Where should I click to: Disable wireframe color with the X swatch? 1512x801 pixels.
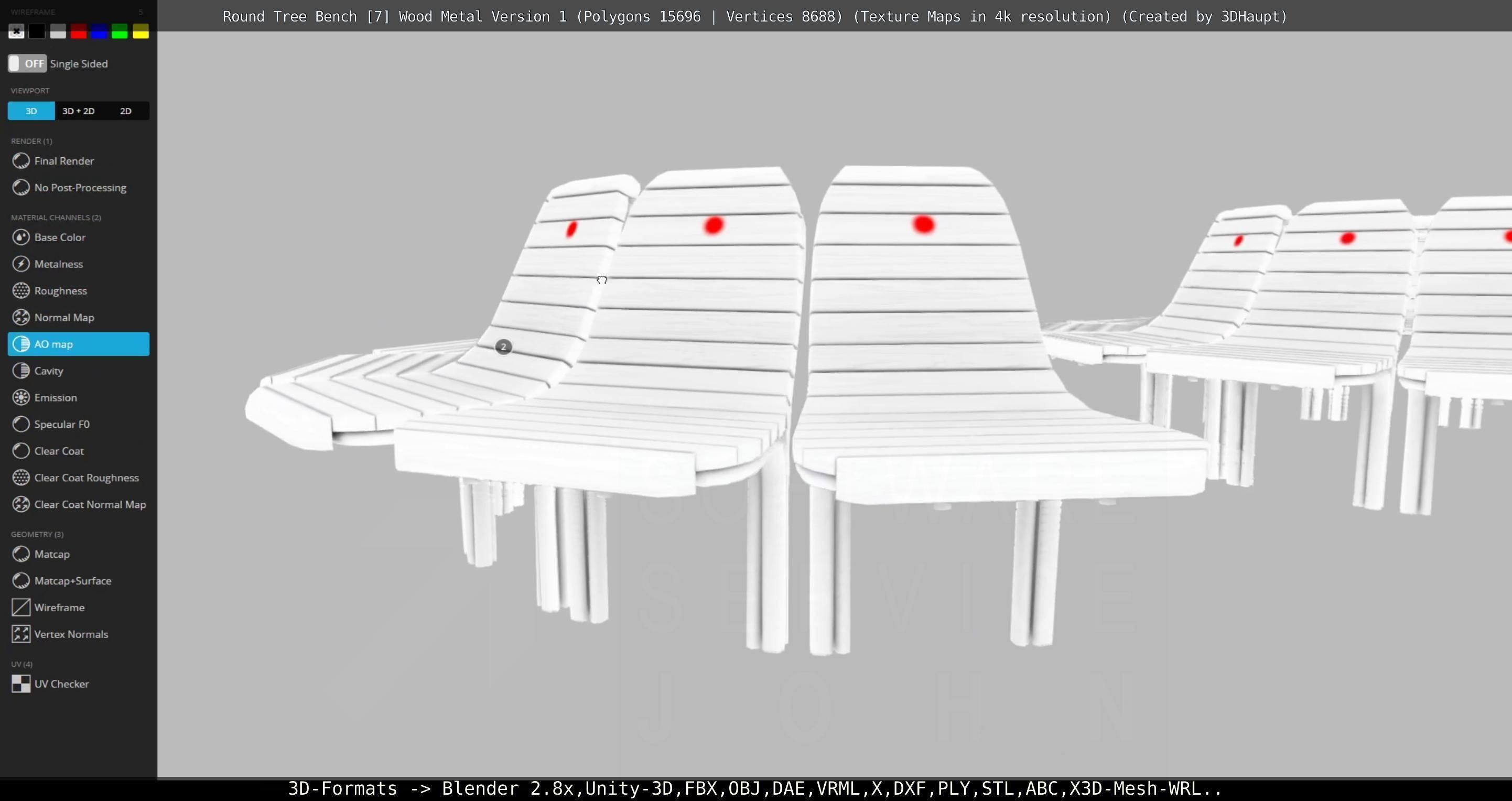pos(16,31)
